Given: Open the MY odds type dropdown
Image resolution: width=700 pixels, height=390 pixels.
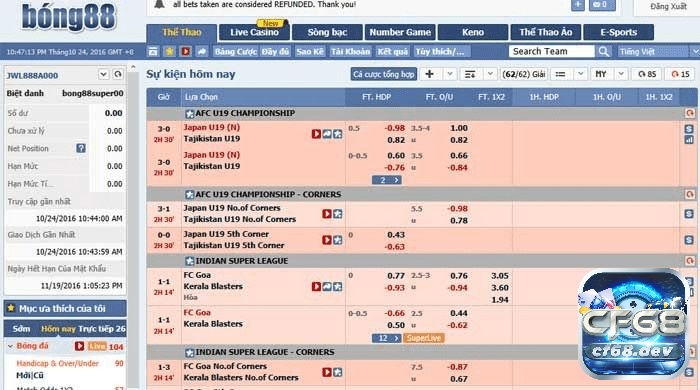Looking at the screenshot, I should pos(621,74).
